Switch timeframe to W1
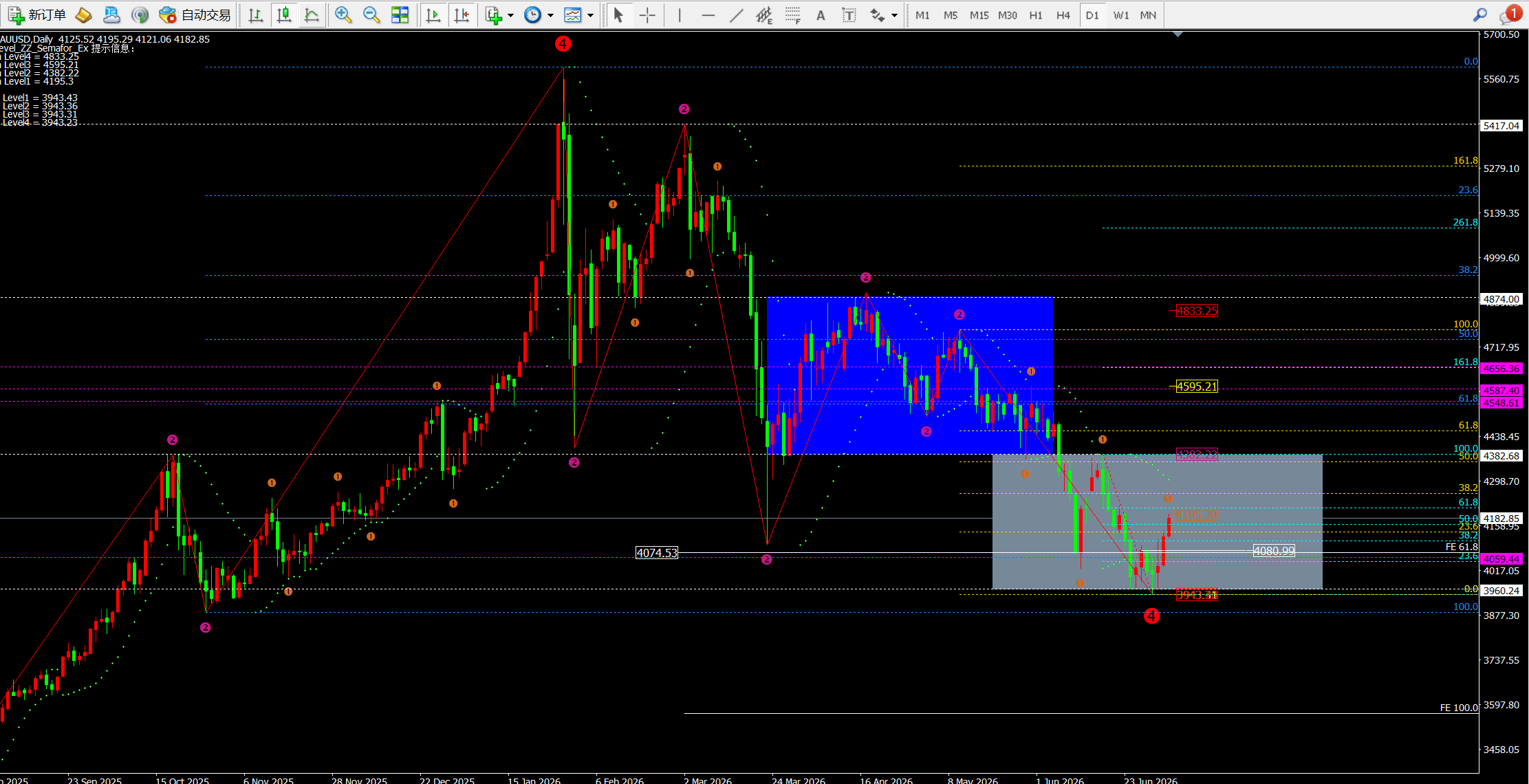Image resolution: width=1529 pixels, height=784 pixels. [x=1121, y=15]
